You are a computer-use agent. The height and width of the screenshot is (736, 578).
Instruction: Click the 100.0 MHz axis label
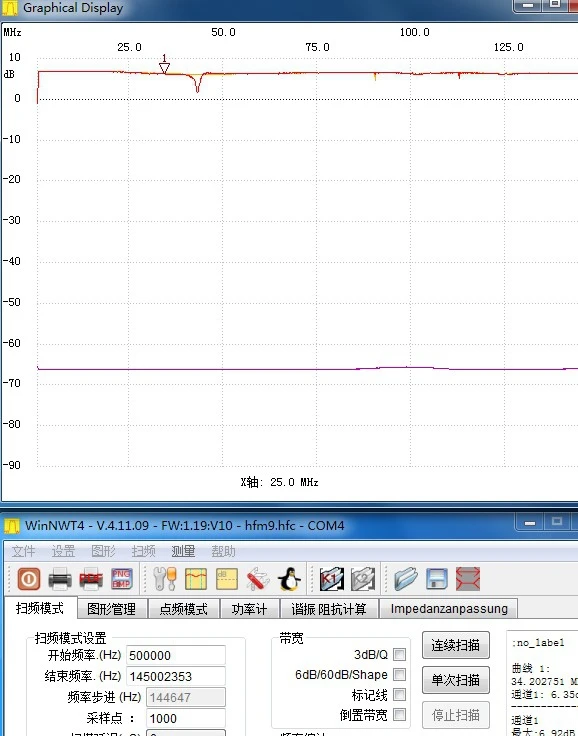(x=415, y=32)
